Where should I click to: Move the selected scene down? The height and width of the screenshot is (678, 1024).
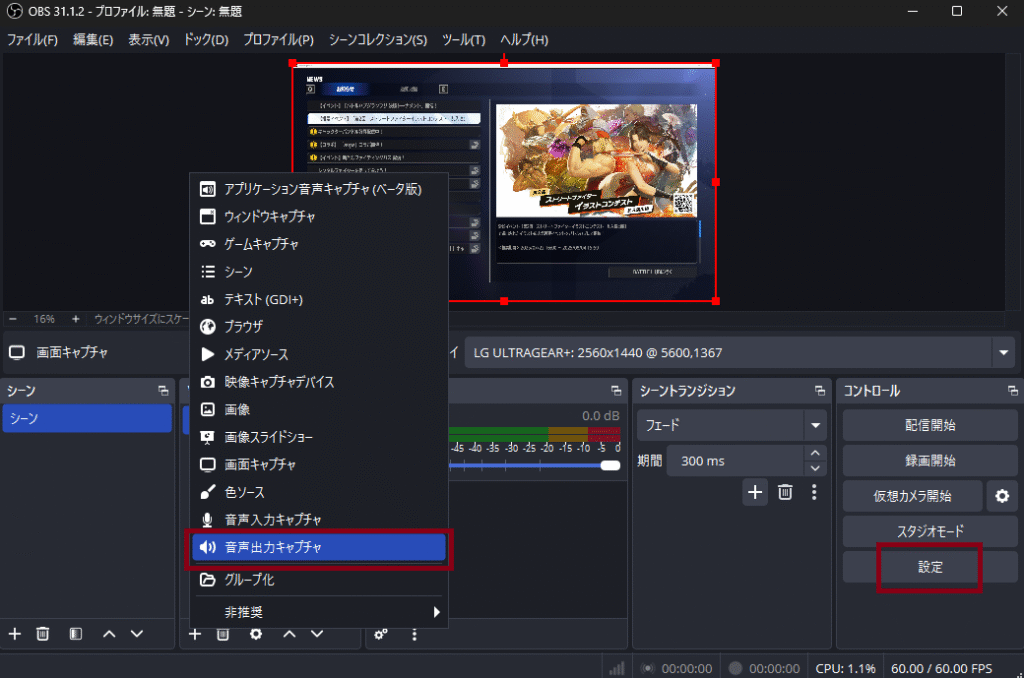coord(136,634)
